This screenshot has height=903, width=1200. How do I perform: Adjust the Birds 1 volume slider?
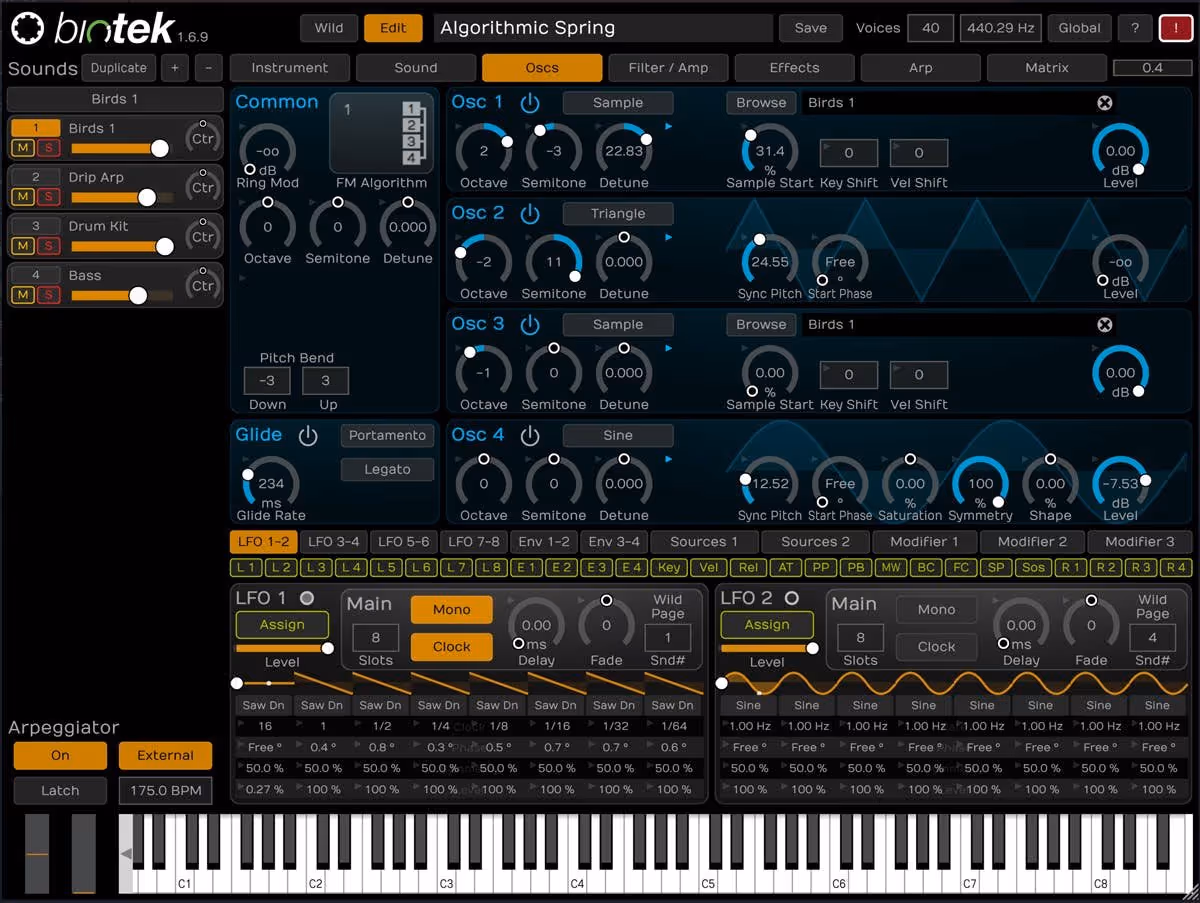(x=120, y=148)
